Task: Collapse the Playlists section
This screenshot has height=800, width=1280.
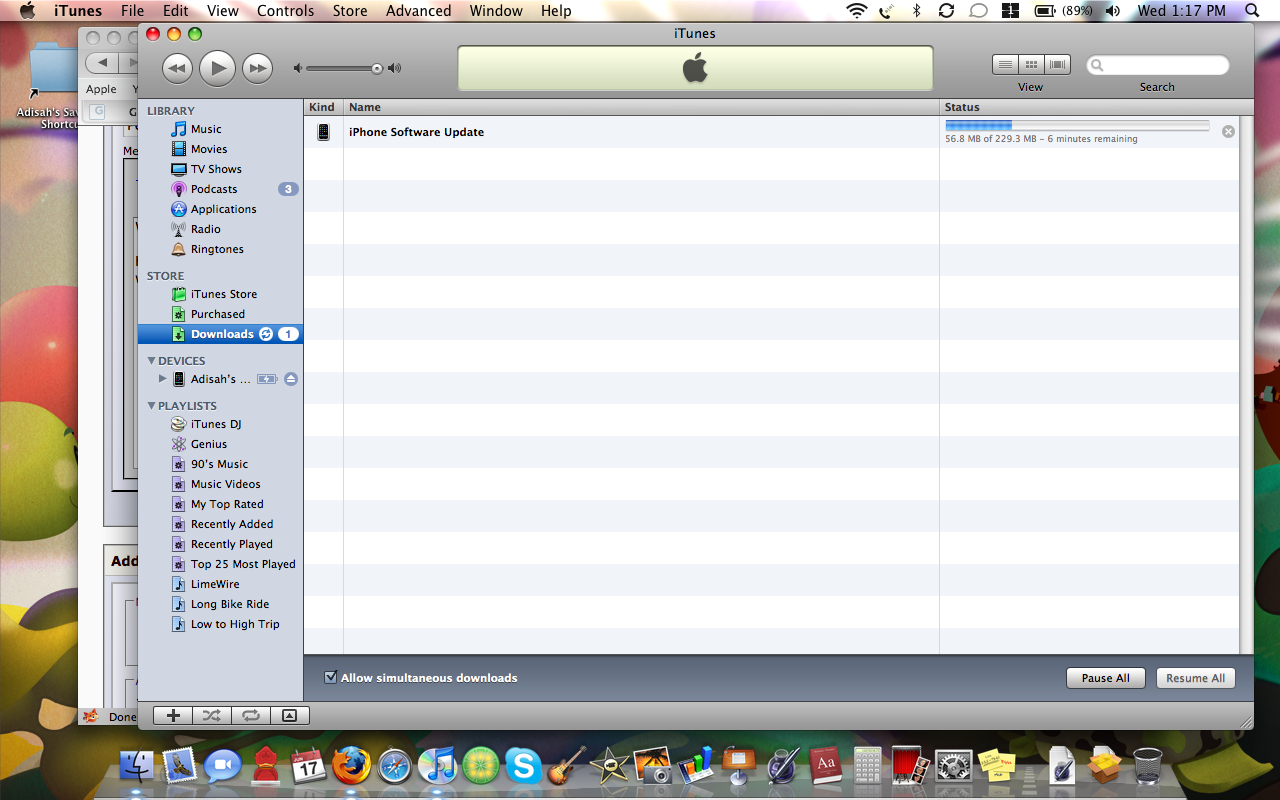Action: point(152,406)
